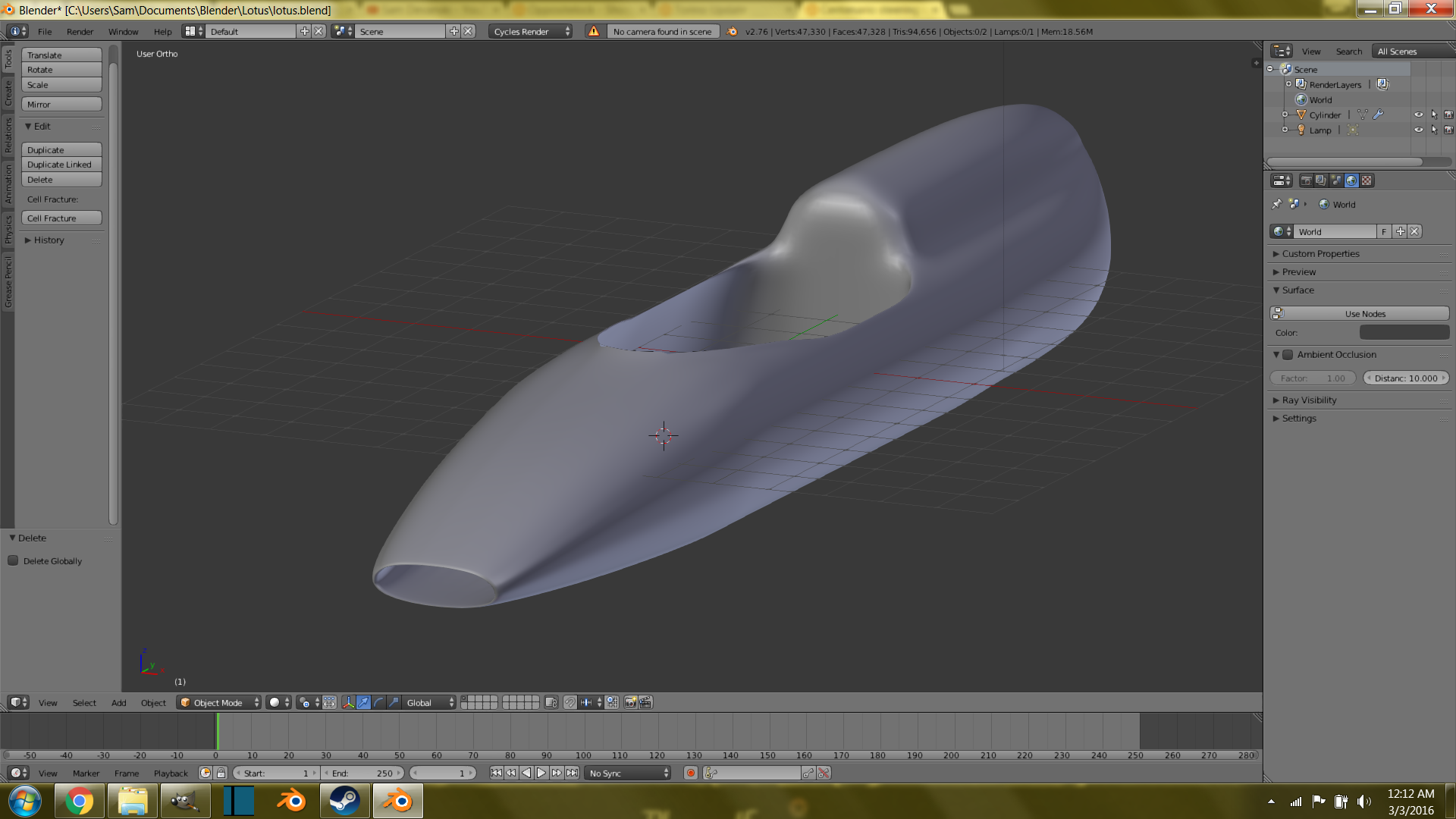
Task: Open the Render menu
Action: pos(80,31)
